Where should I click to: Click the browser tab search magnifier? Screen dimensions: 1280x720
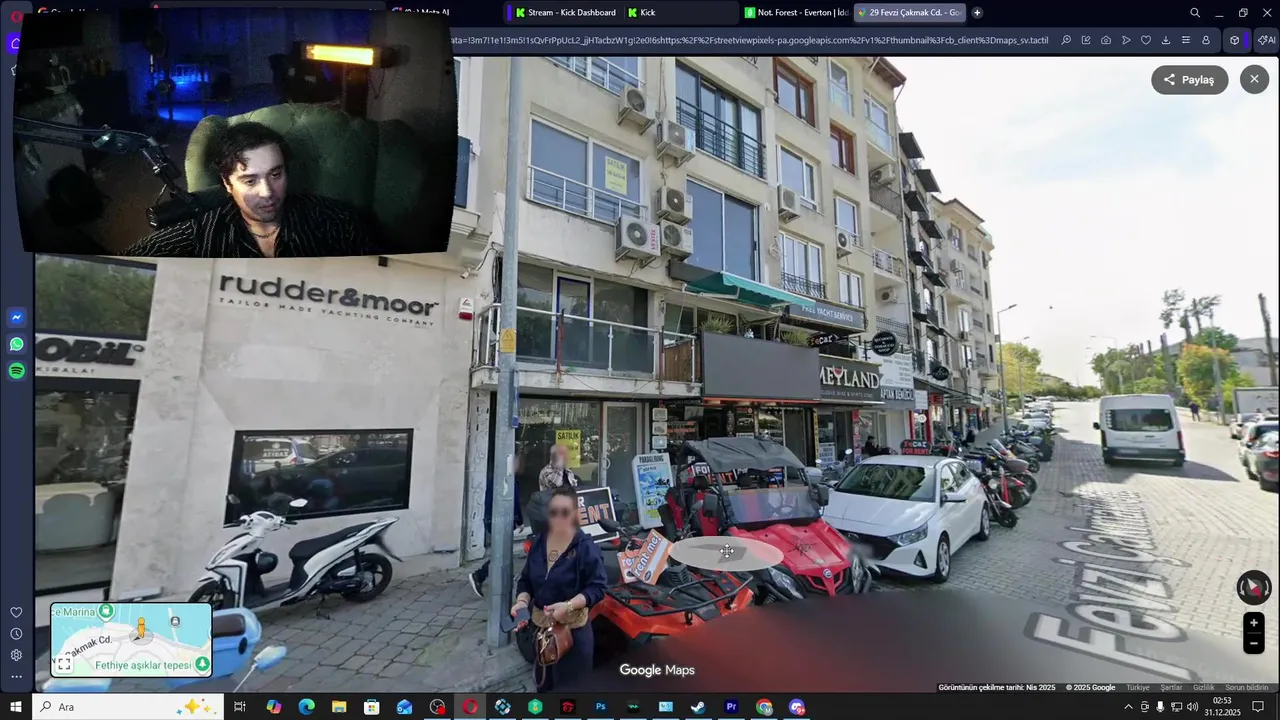click(1195, 13)
